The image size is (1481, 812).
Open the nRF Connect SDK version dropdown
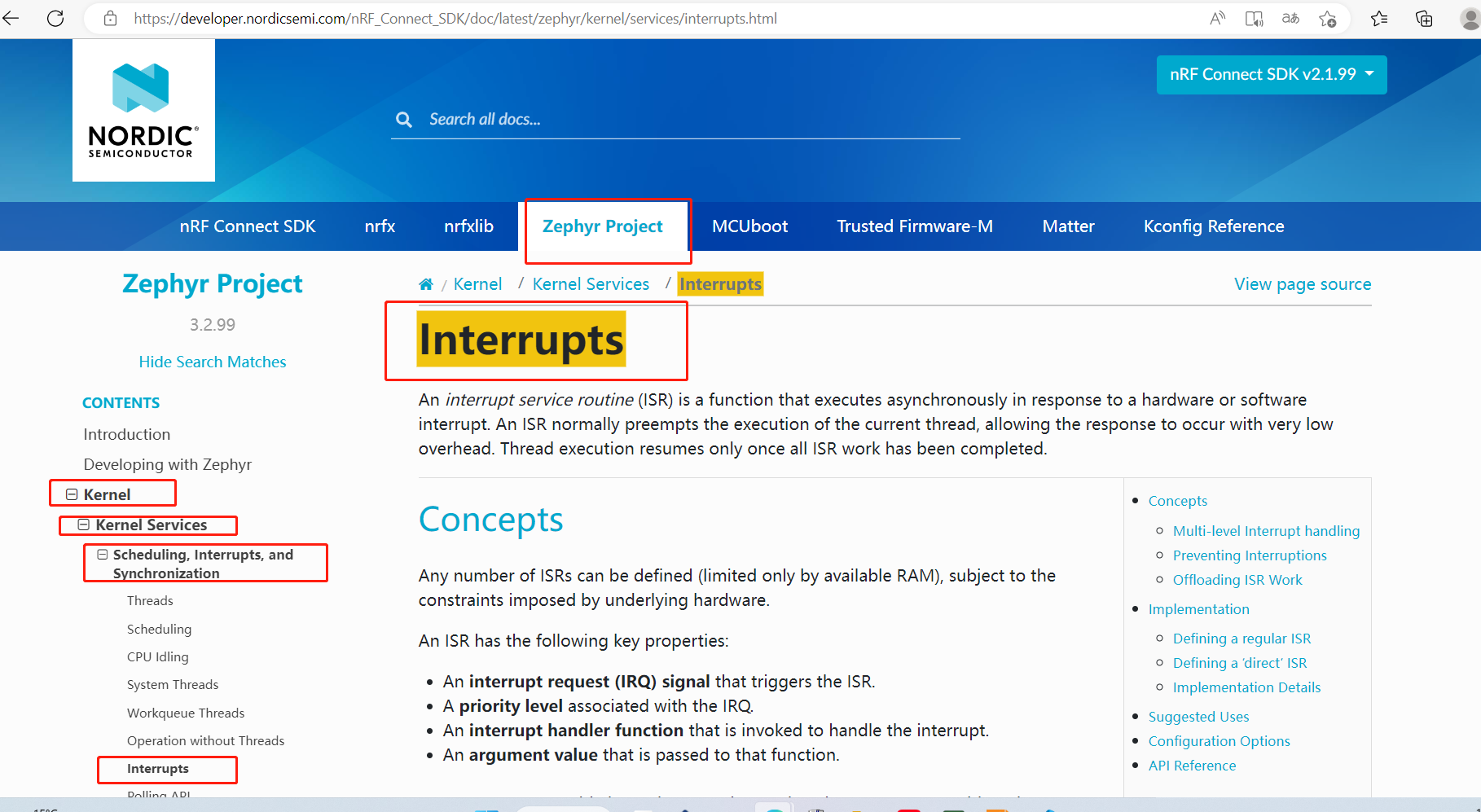(1271, 74)
